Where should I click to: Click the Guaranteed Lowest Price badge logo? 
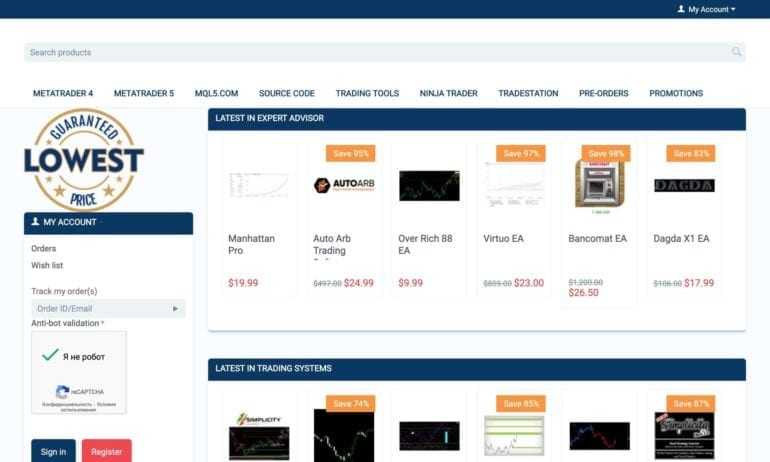click(x=84, y=159)
